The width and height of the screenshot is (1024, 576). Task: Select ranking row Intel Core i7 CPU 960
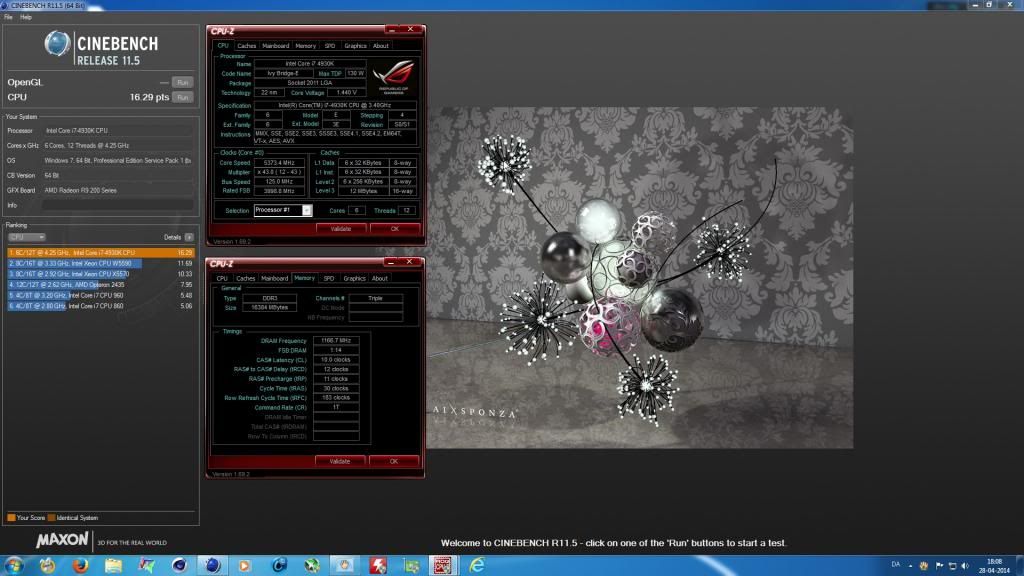click(101, 295)
